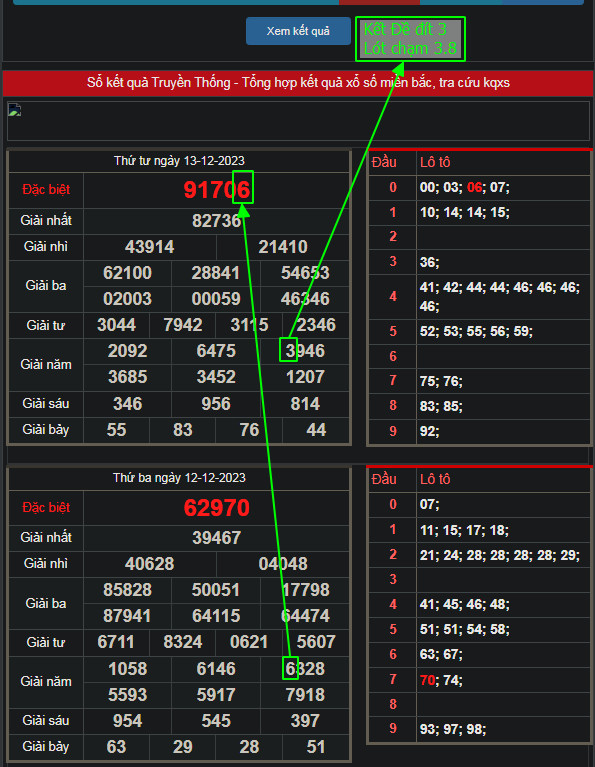Click the broken image icon below the header

[14, 110]
